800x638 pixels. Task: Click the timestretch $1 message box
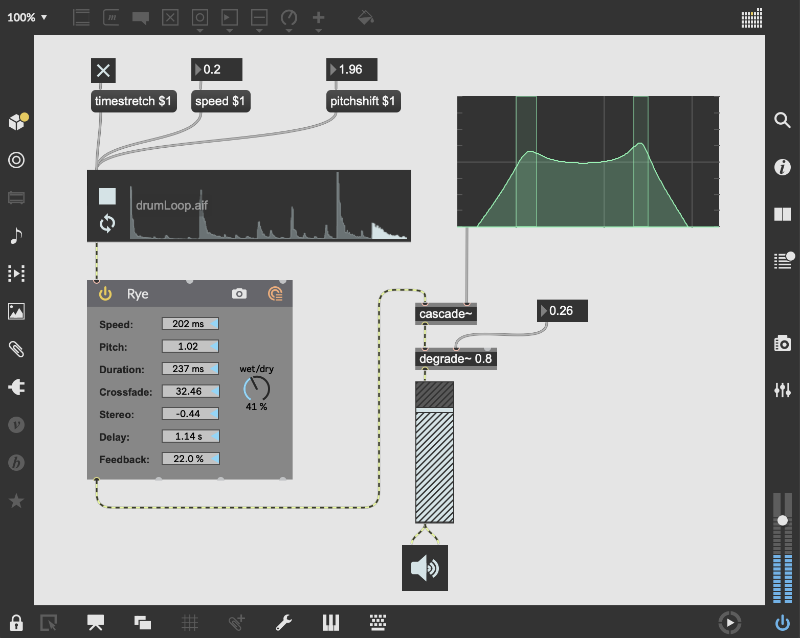click(132, 101)
